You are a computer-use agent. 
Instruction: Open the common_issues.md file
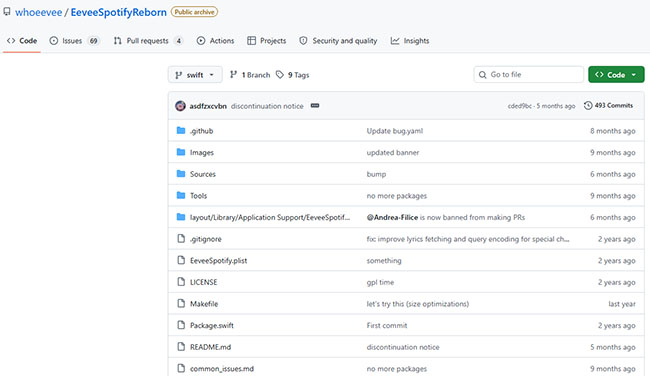[x=222, y=369]
